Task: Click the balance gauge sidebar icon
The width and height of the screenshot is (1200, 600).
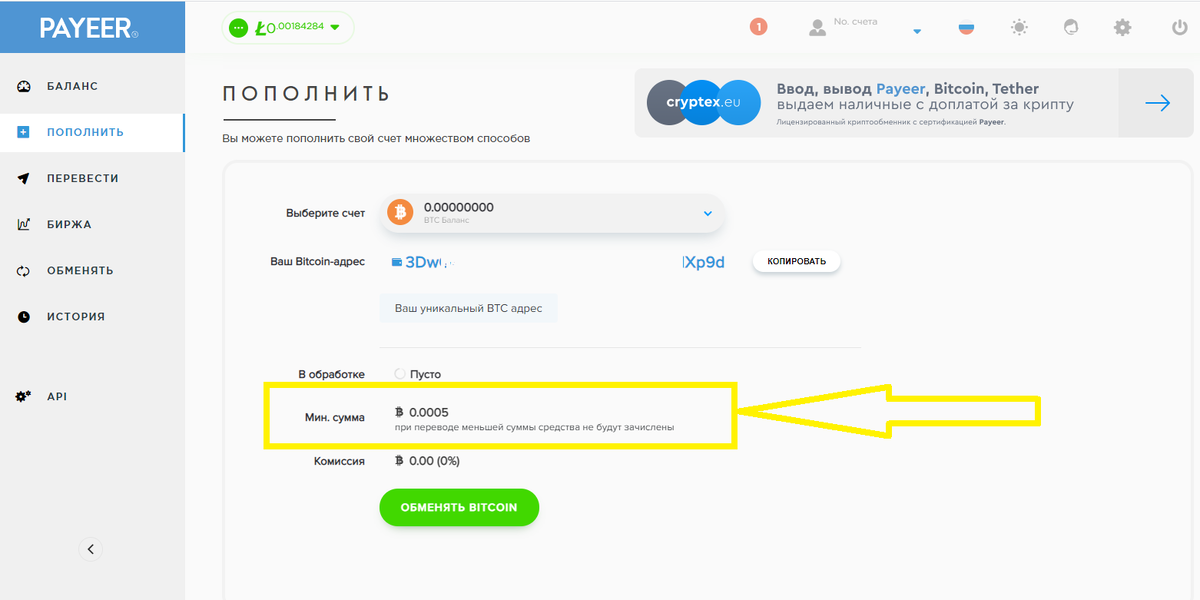Action: (x=24, y=86)
